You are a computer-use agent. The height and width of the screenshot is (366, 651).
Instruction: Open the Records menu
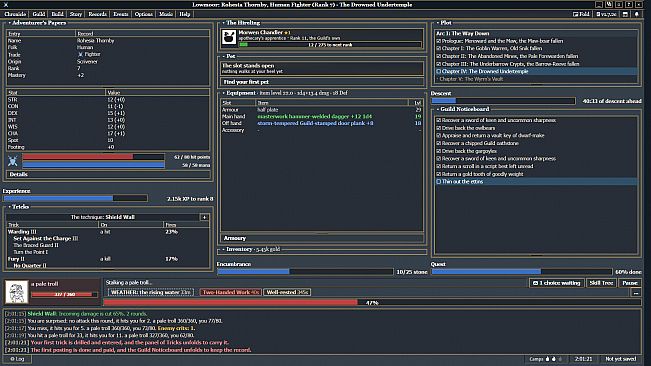click(x=98, y=14)
